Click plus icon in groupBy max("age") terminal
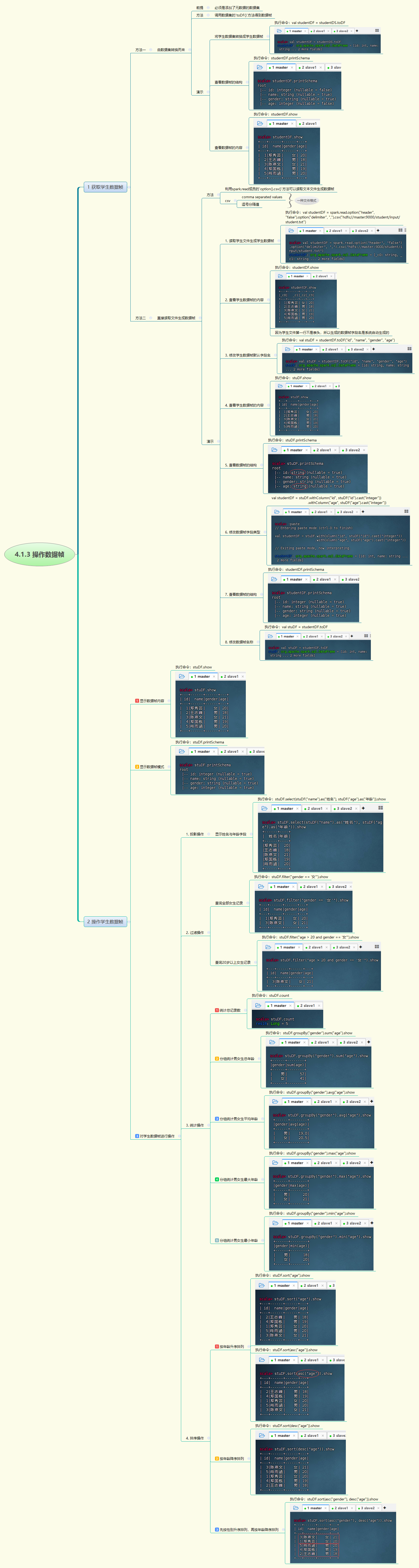 point(371,1162)
